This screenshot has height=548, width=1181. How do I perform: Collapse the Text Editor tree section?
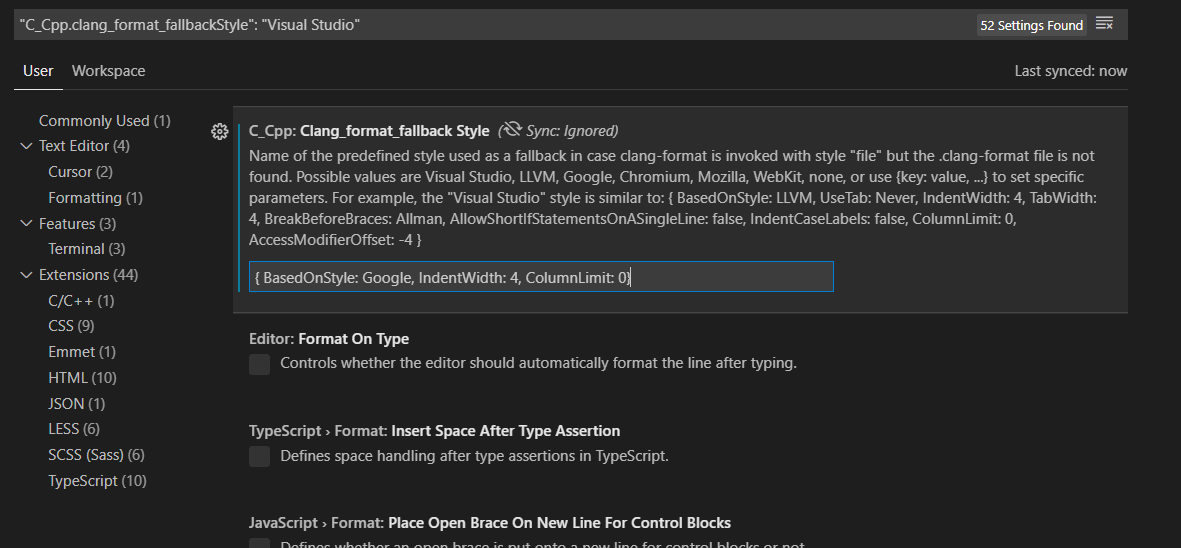click(26, 146)
